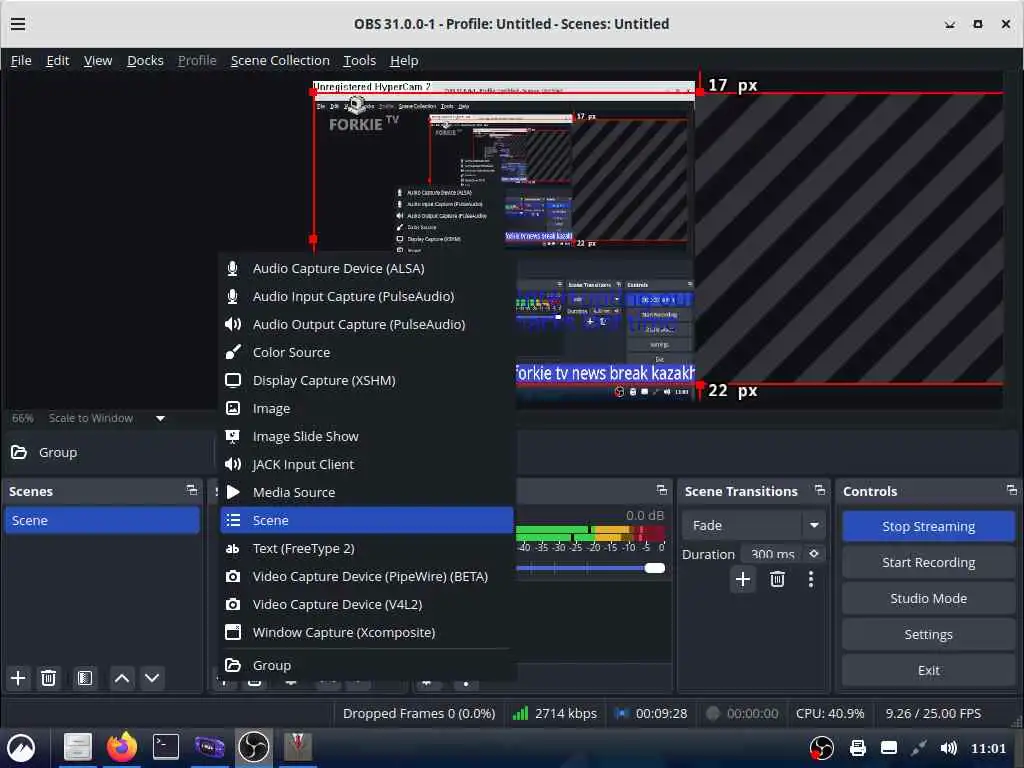Click Start Recording button
Image resolution: width=1024 pixels, height=768 pixels.
[x=928, y=562]
